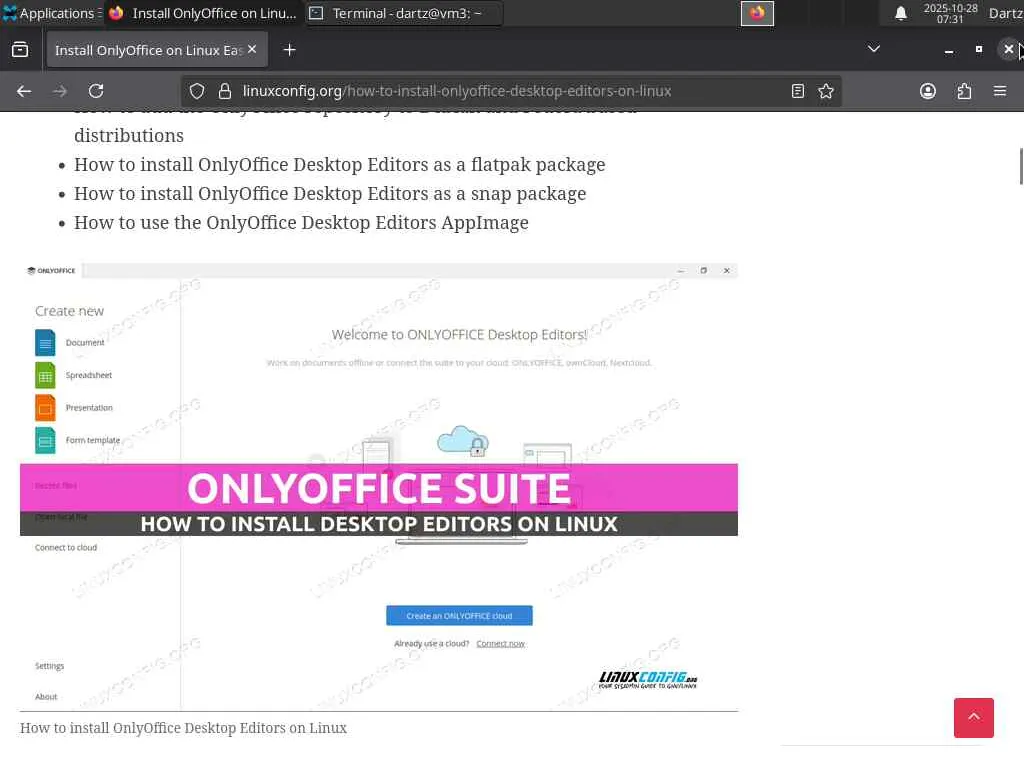This screenshot has width=1024, height=768.
Task: Open the Firefox View icon left of tabs
Action: 20,50
